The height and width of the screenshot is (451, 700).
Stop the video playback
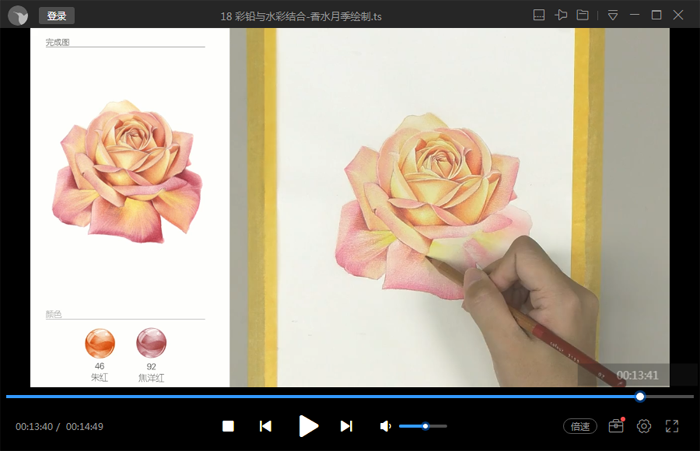tap(228, 426)
